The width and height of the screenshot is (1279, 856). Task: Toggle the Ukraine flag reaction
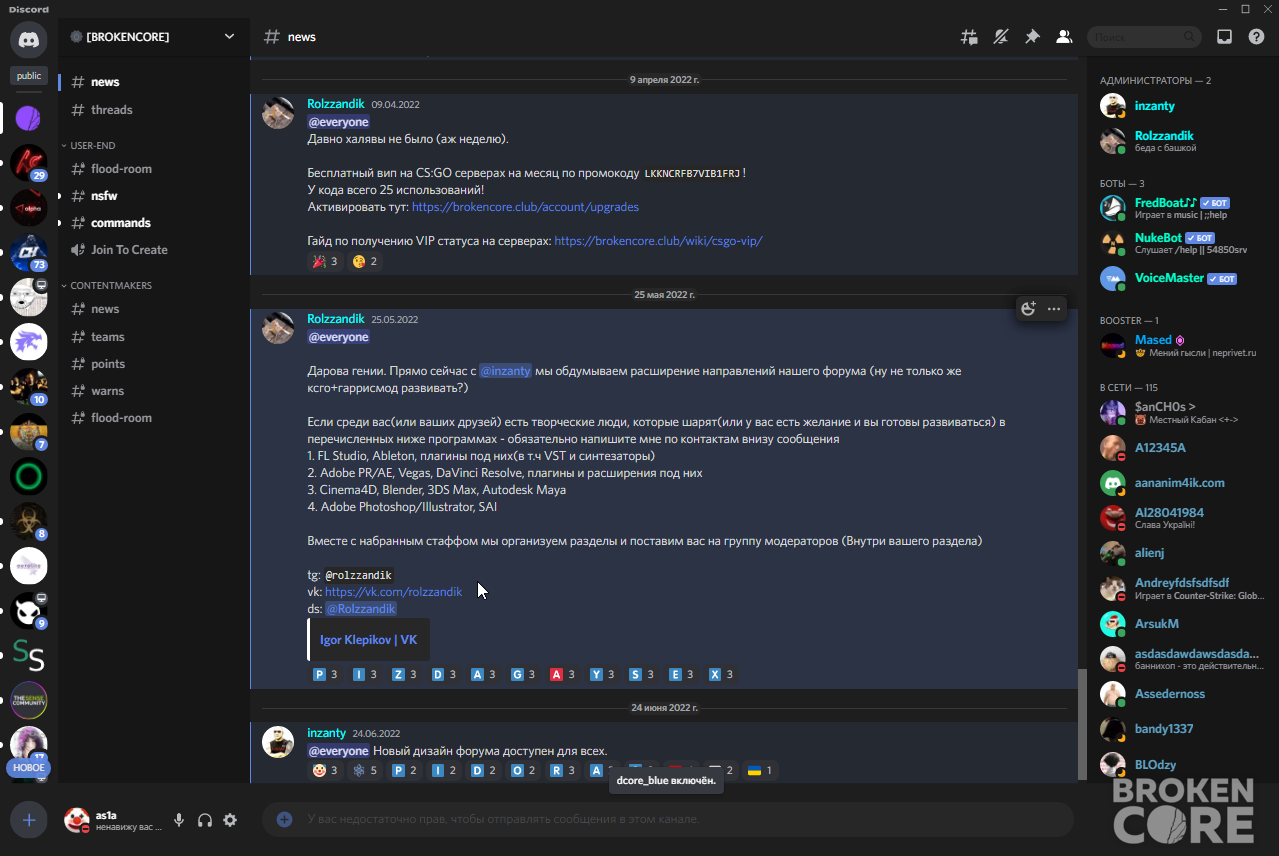click(x=761, y=770)
